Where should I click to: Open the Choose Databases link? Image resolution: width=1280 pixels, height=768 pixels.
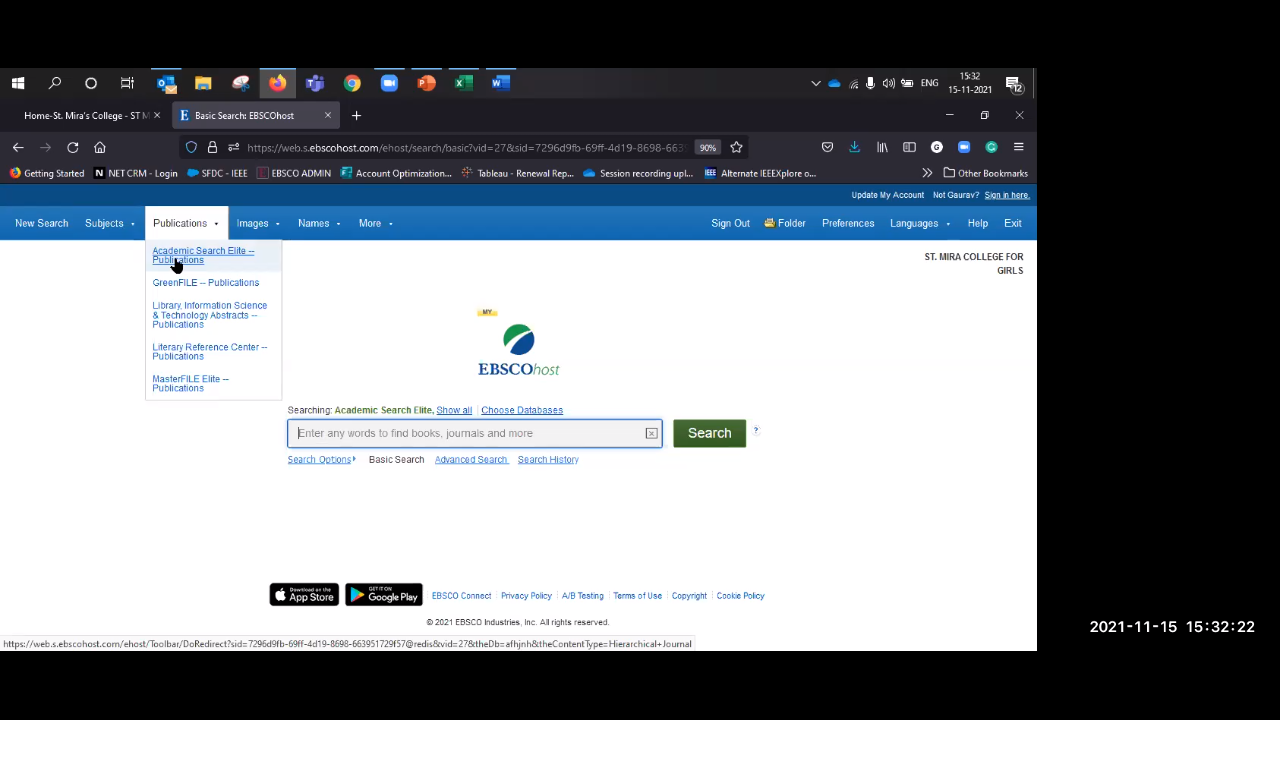(521, 410)
